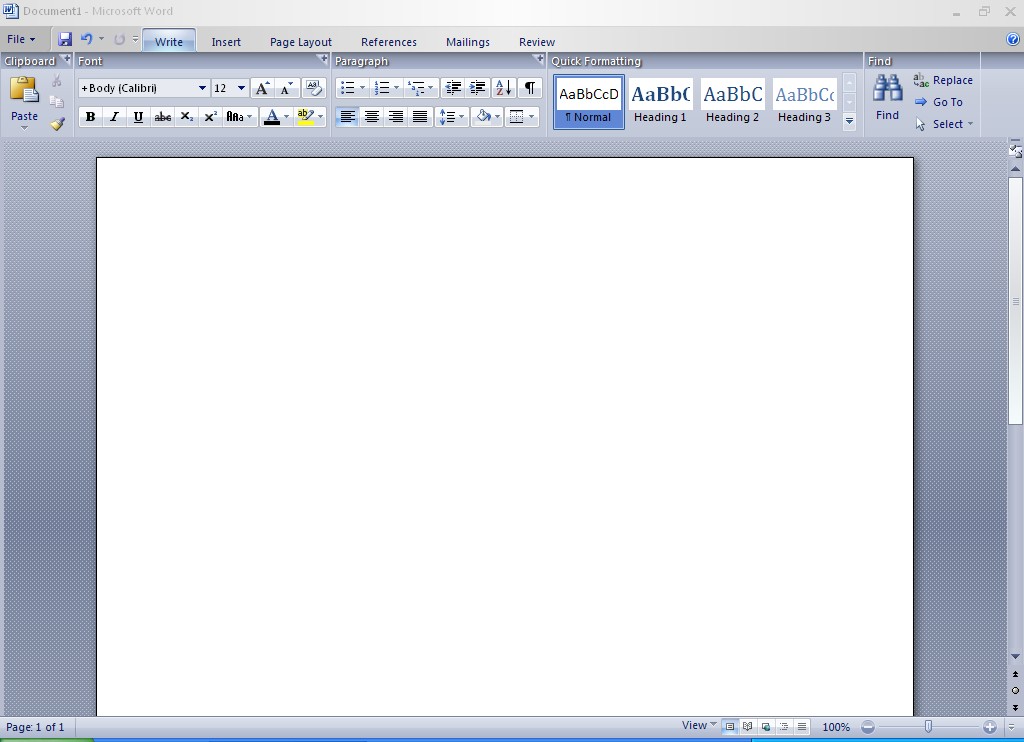
Task: Apply subscript formatting
Action: (187, 117)
